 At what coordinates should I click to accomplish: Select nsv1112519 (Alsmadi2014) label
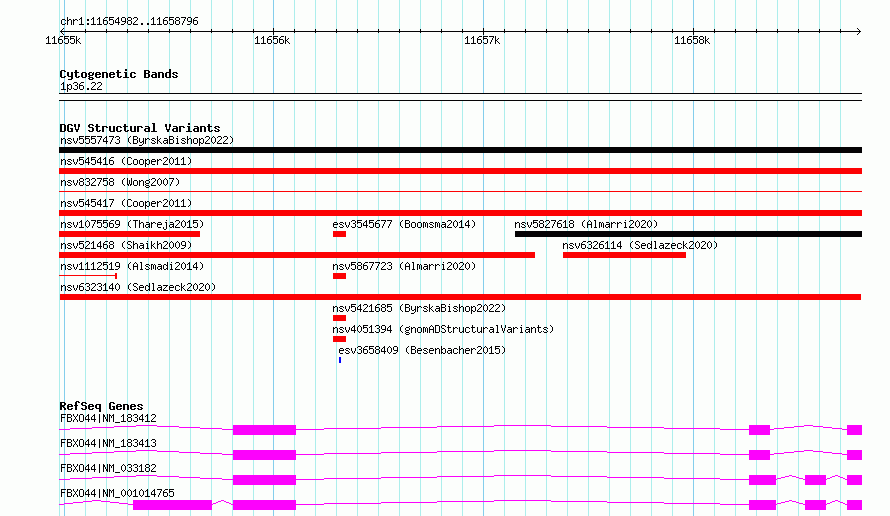point(132,266)
